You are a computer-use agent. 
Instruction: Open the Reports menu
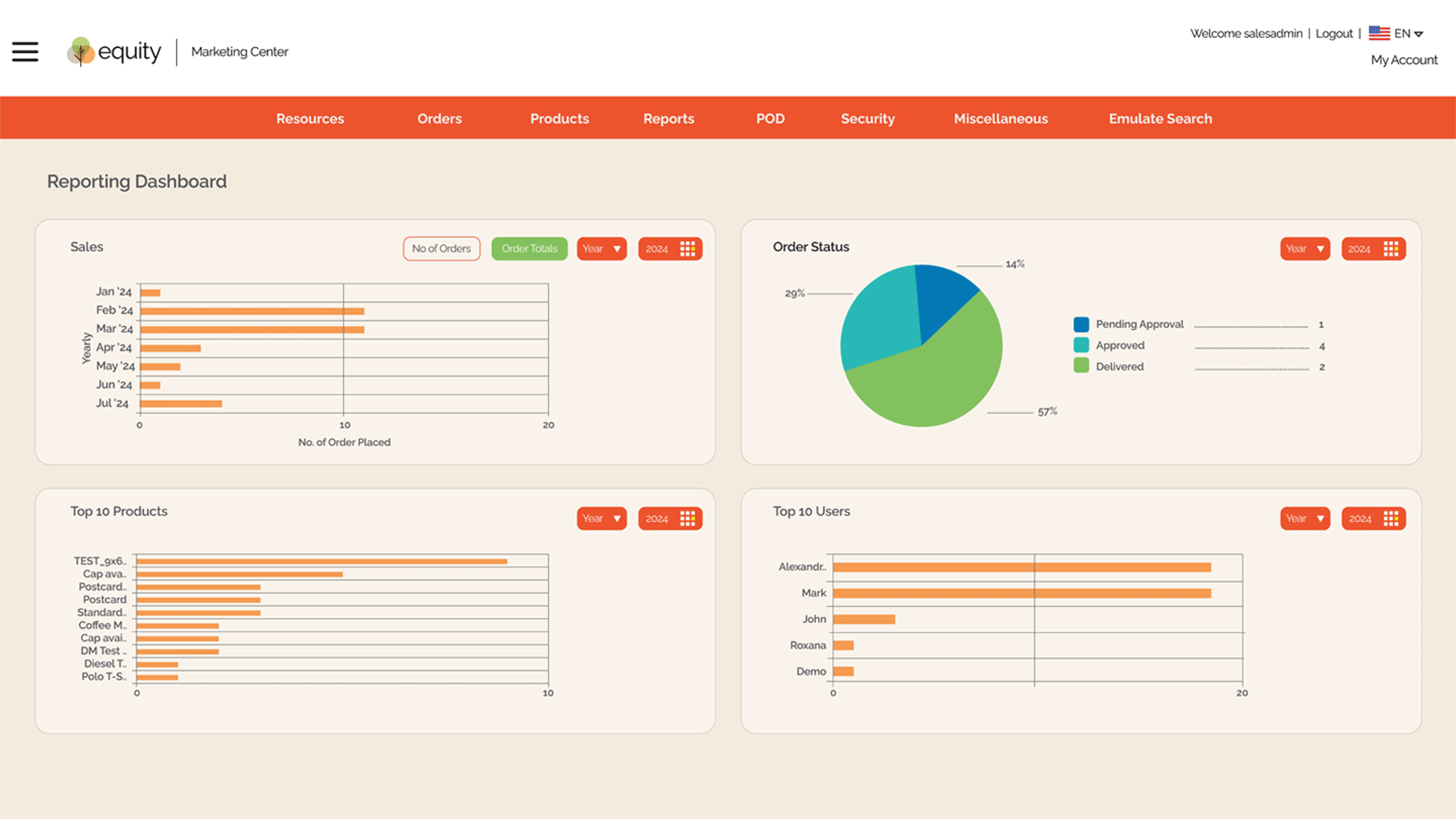point(668,118)
